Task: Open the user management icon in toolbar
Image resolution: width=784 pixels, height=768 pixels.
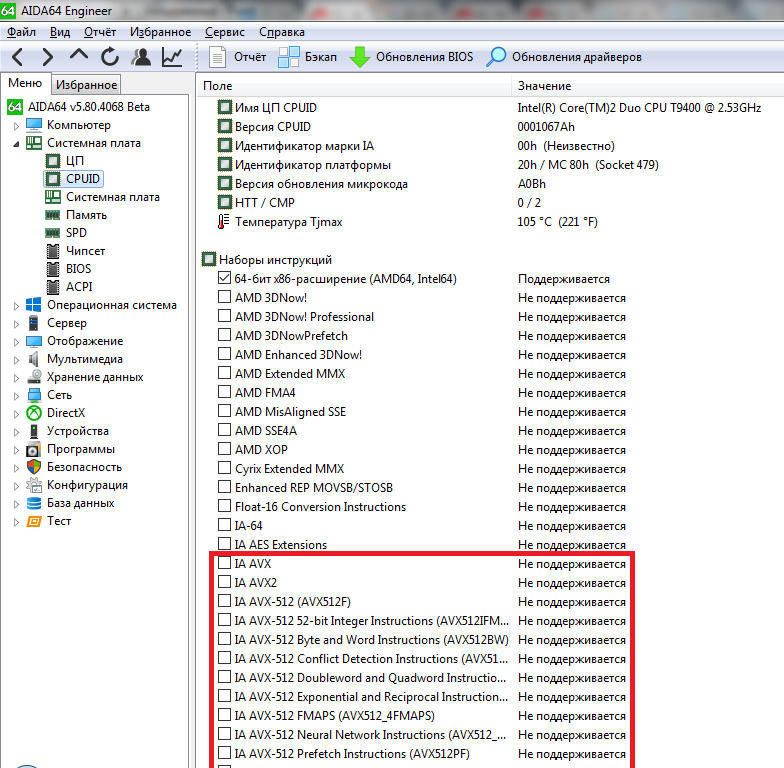Action: [141, 57]
